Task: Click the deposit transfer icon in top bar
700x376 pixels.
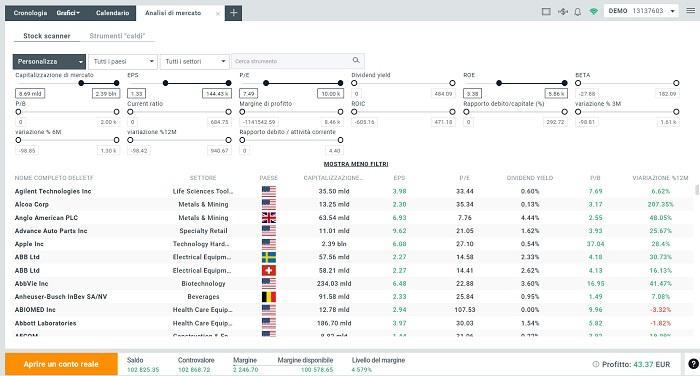Action: pos(562,12)
